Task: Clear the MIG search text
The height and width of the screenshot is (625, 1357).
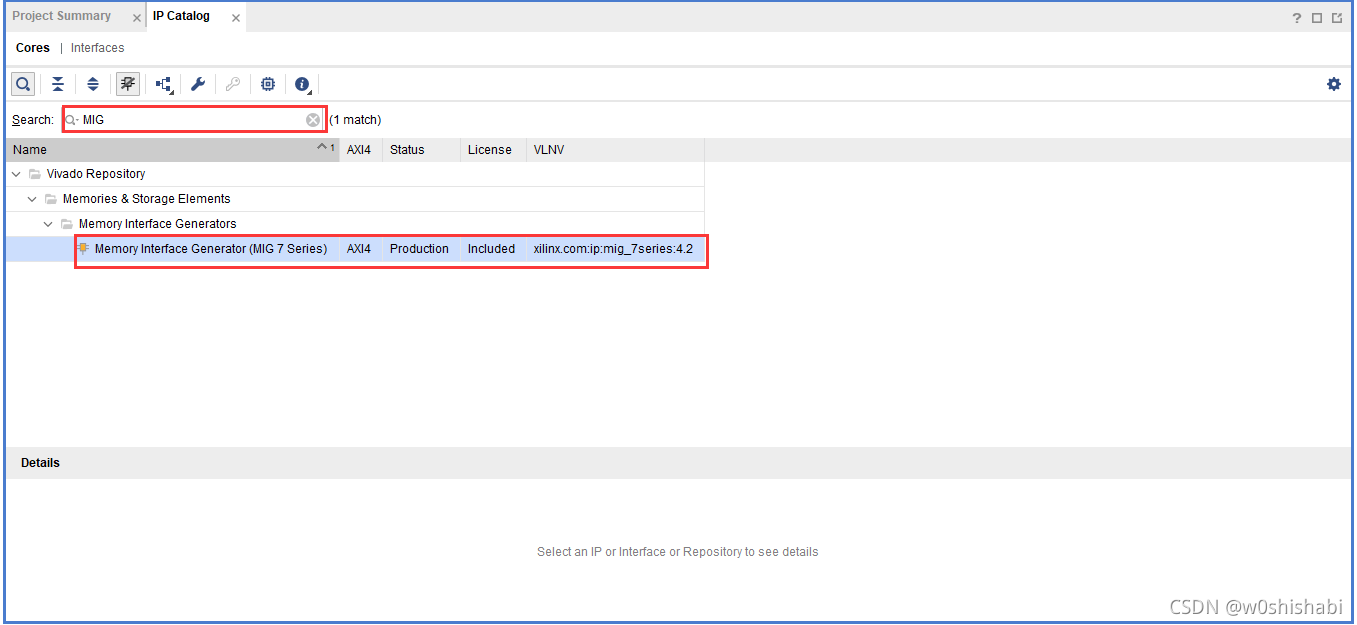Action: pos(313,120)
